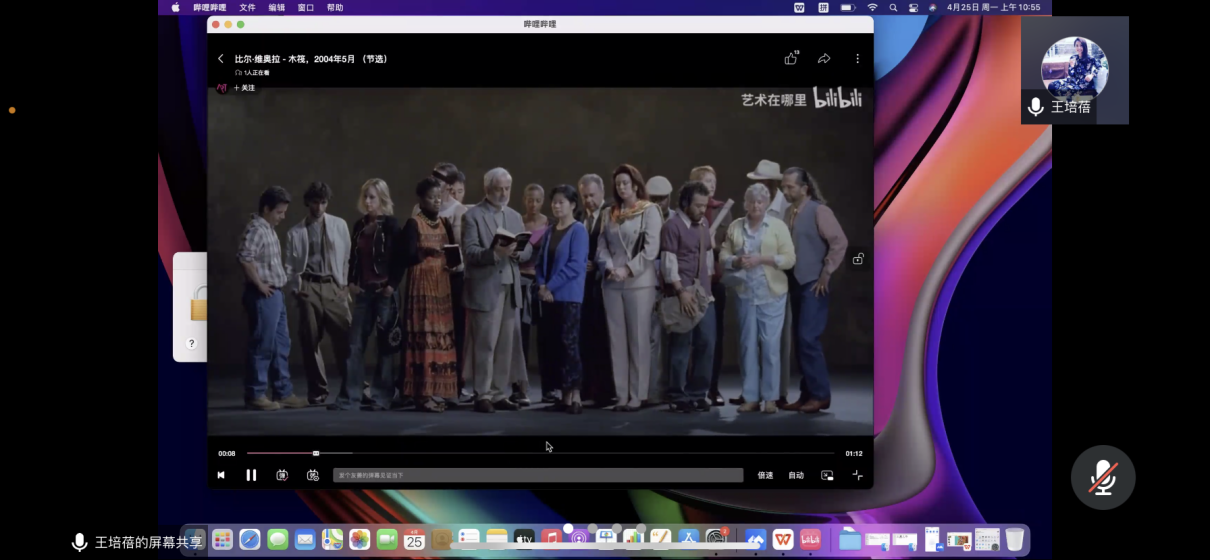The height and width of the screenshot is (560, 1210).
Task: Click the lock screen icon on video
Action: [x=857, y=259]
